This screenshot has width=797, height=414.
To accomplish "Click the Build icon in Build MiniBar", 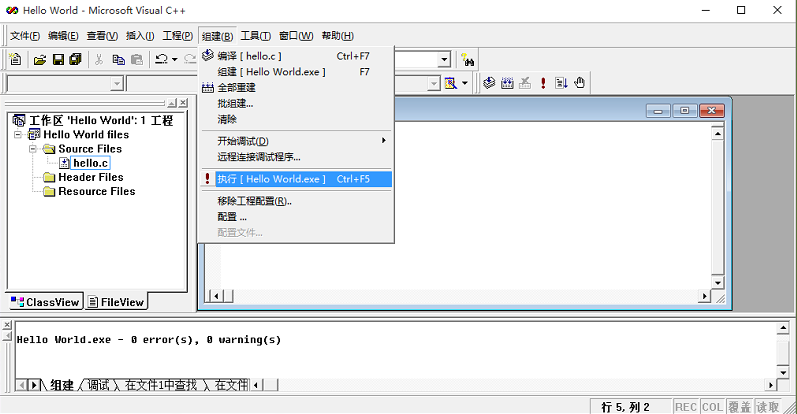I will (507, 83).
